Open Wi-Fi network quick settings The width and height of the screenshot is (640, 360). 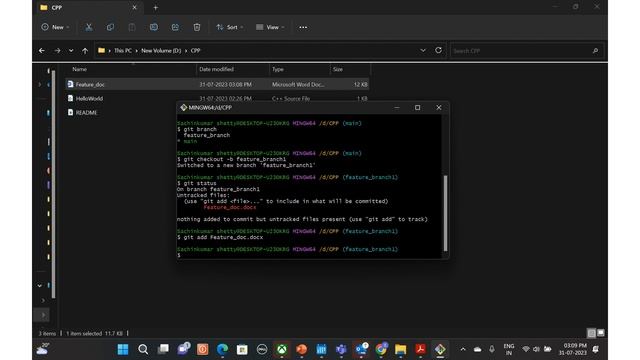[526, 349]
